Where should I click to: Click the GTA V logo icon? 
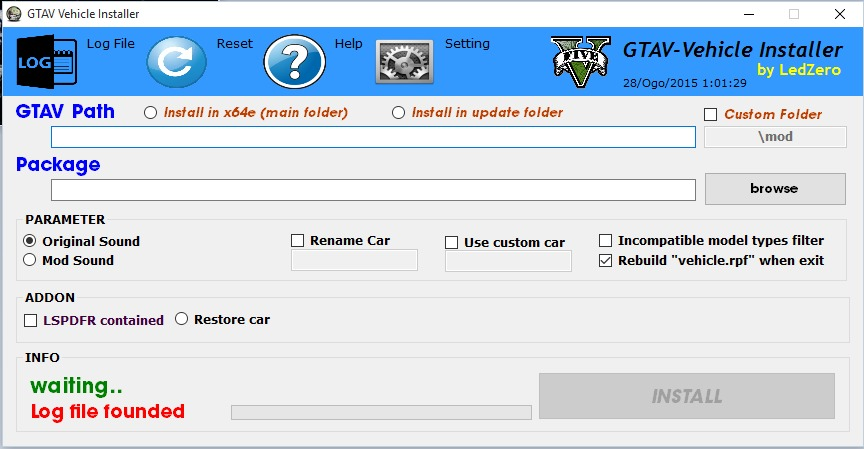tap(580, 62)
